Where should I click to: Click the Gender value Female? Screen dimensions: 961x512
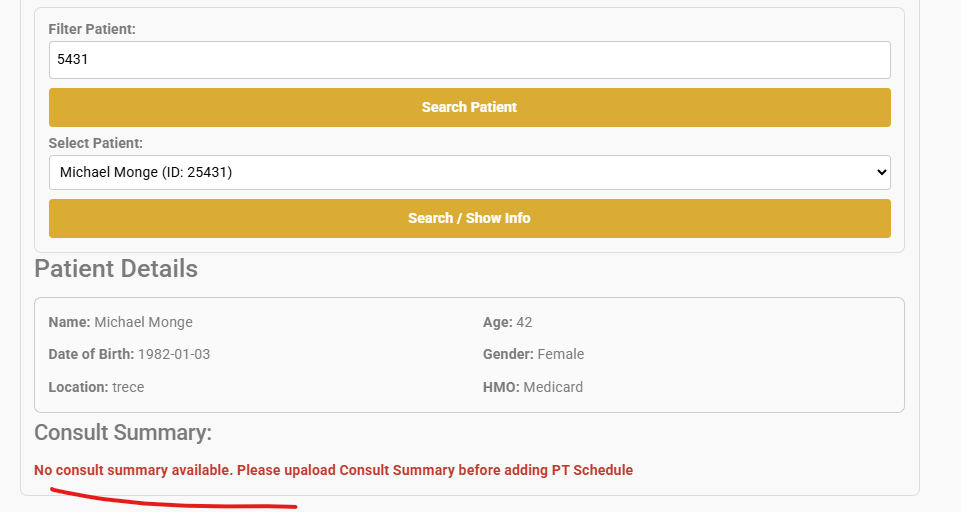point(560,354)
